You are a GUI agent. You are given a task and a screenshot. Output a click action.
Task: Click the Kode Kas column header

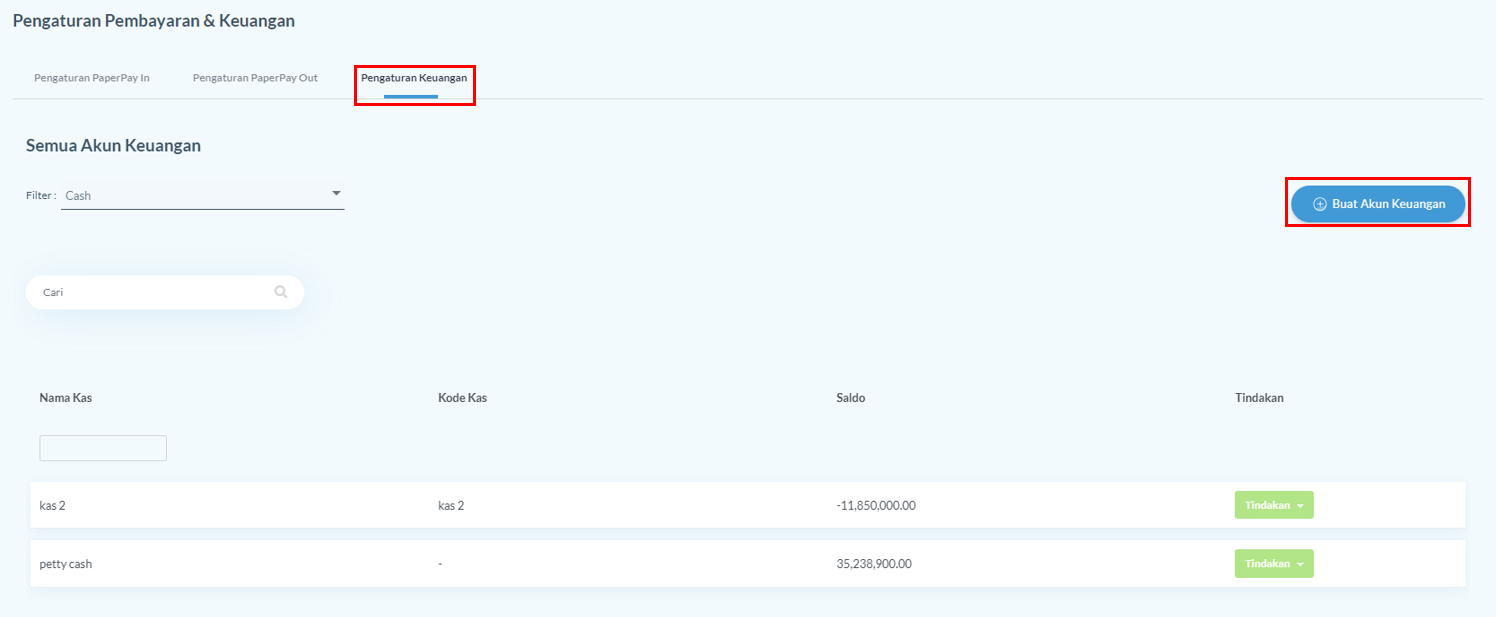click(x=463, y=398)
